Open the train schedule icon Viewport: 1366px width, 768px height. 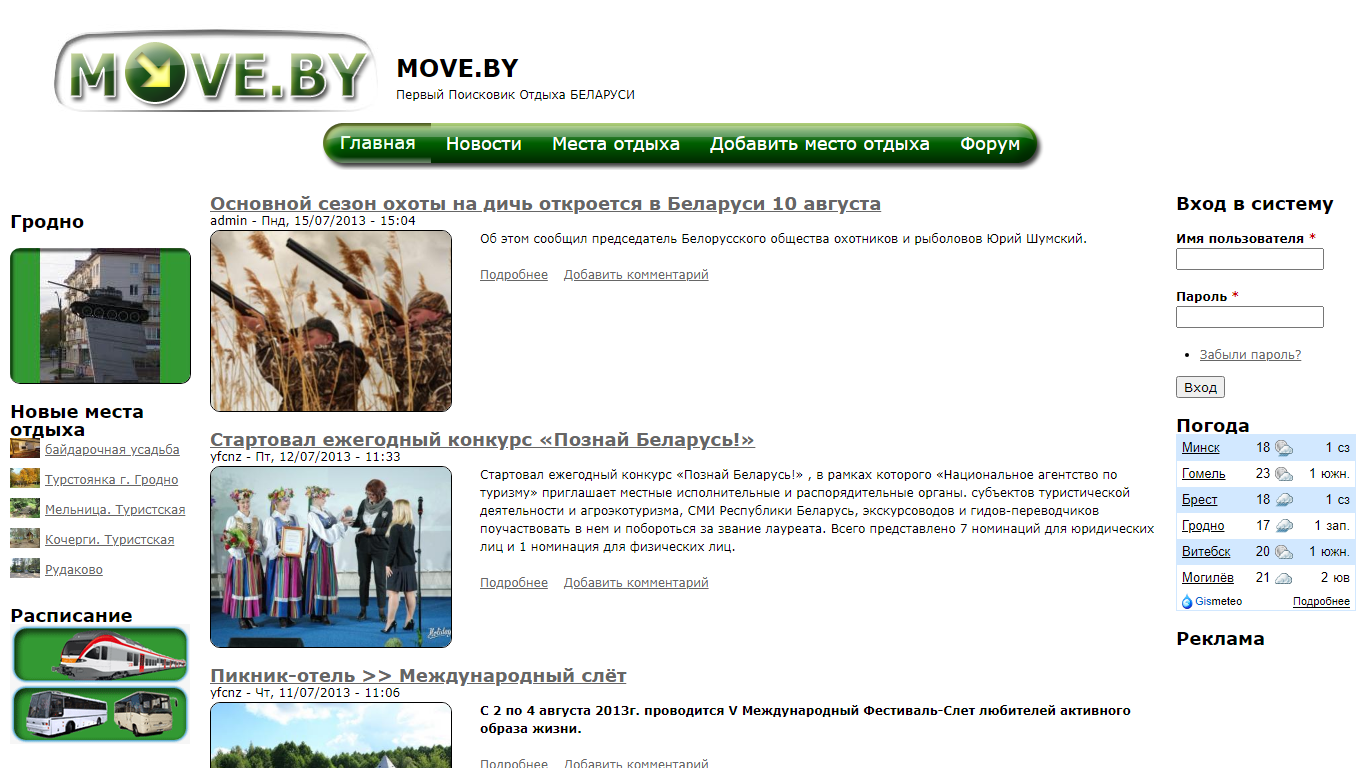tap(100, 654)
